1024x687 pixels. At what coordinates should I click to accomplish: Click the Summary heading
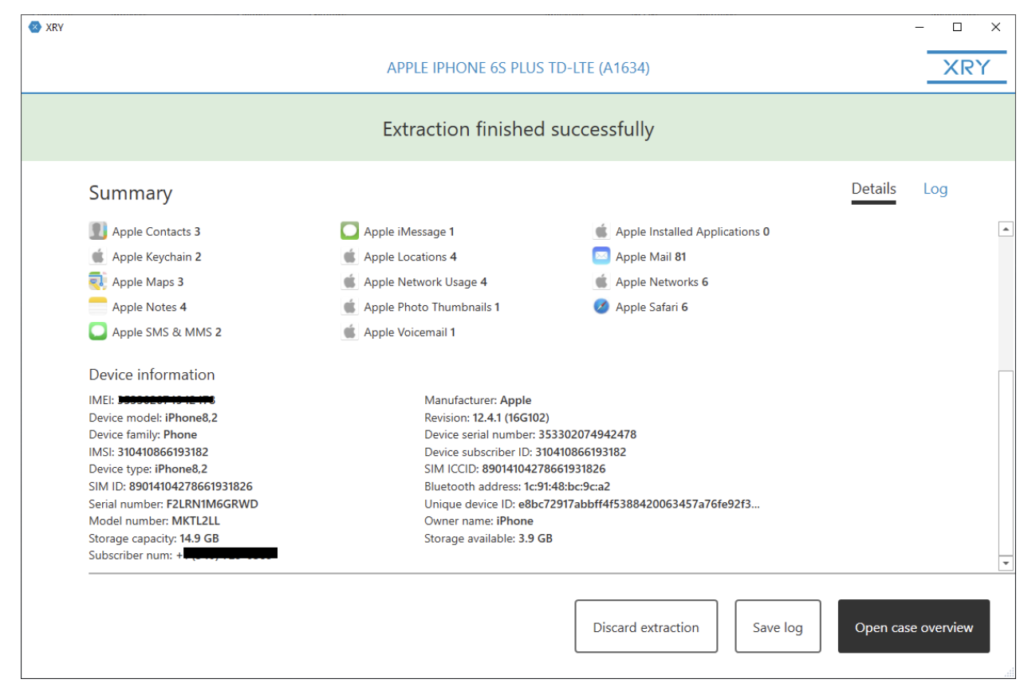point(131,193)
